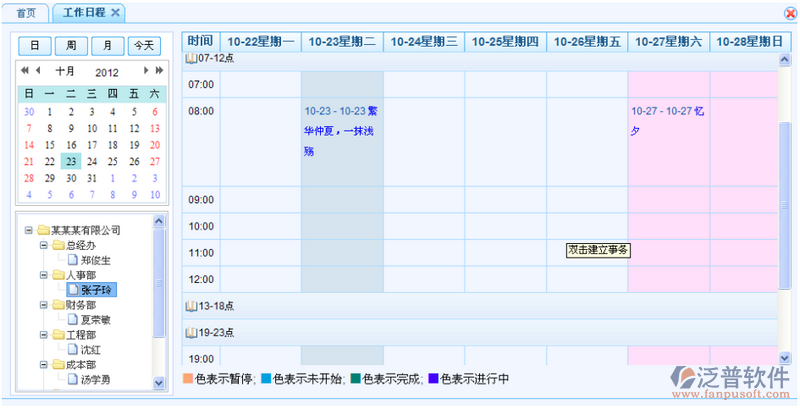Viewport: 800px width, 410px height.
Task: Select employee 郑俊生 in the tree
Action: point(97,260)
